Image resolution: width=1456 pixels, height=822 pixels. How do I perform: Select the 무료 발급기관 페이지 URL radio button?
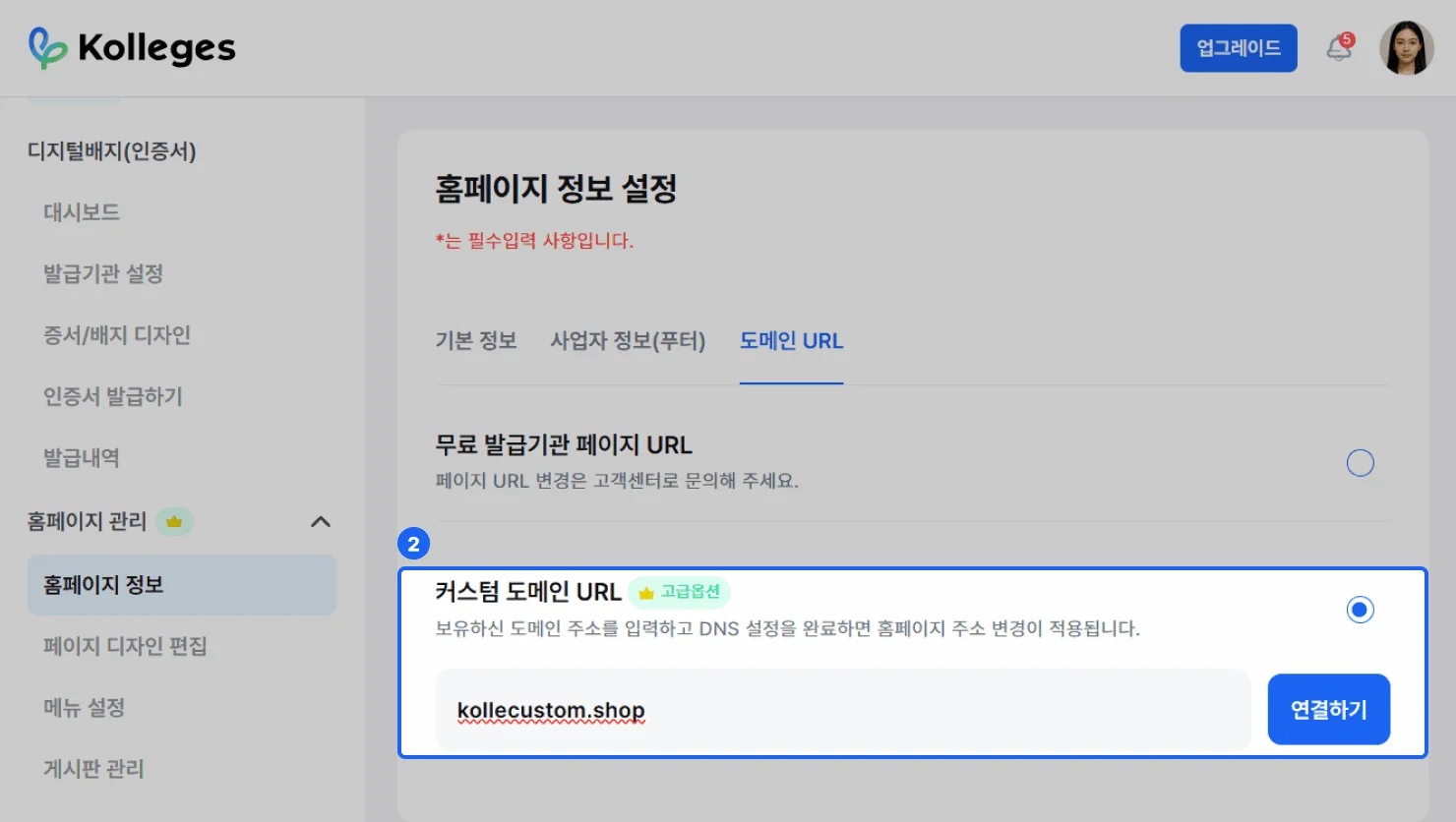click(x=1360, y=462)
